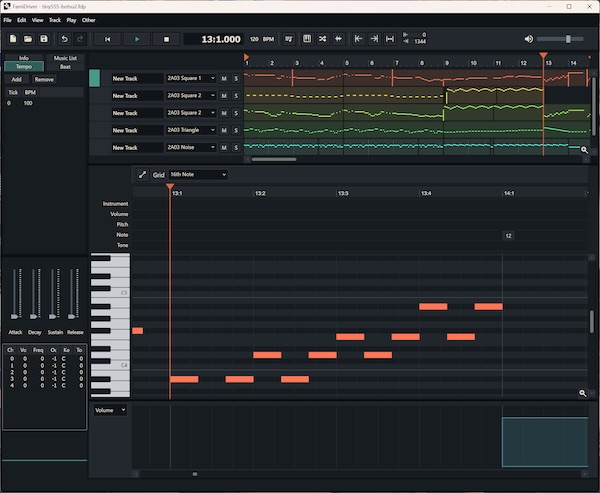Viewport: 600px width, 493px height.
Task: Click the horizontal double-arrow toolbar icon
Action: (x=339, y=39)
